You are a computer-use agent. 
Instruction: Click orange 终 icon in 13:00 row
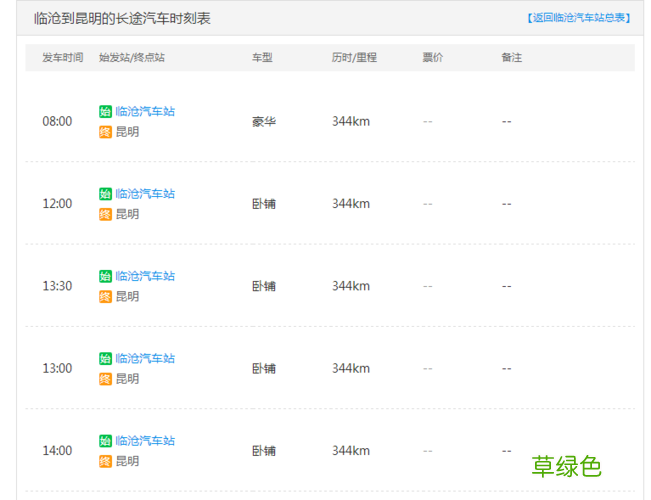tap(105, 379)
